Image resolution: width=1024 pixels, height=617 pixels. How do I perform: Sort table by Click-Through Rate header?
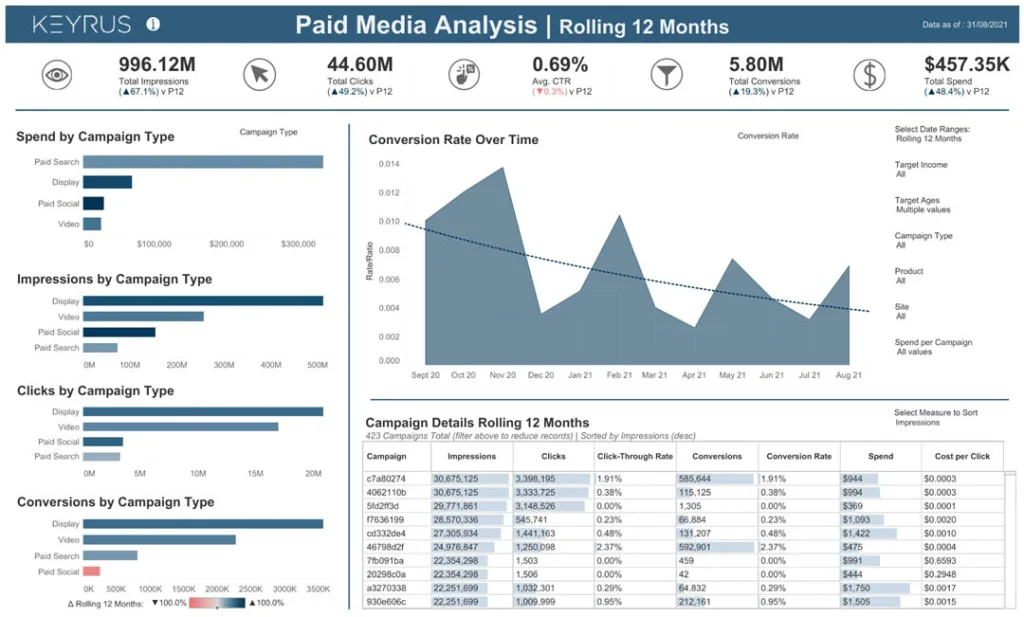[635, 456]
